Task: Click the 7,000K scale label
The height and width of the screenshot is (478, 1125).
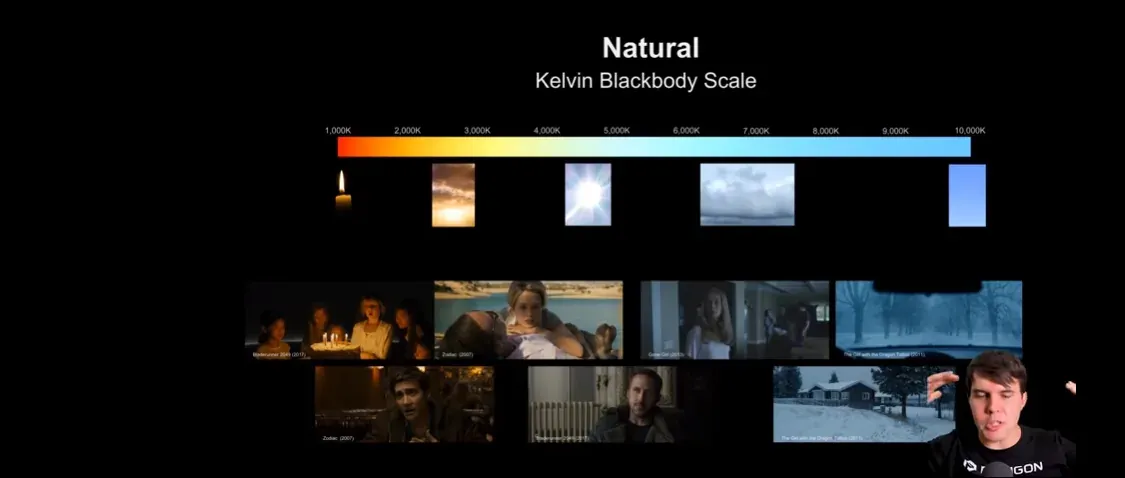Action: pyautogui.click(x=756, y=131)
